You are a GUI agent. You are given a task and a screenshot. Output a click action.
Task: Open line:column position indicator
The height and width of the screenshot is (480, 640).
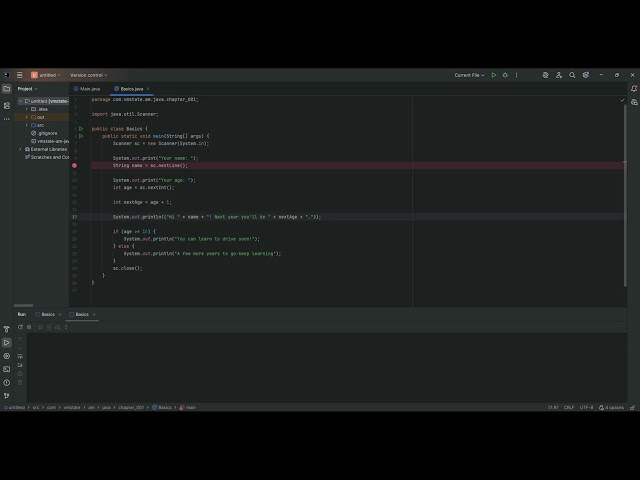click(x=553, y=407)
